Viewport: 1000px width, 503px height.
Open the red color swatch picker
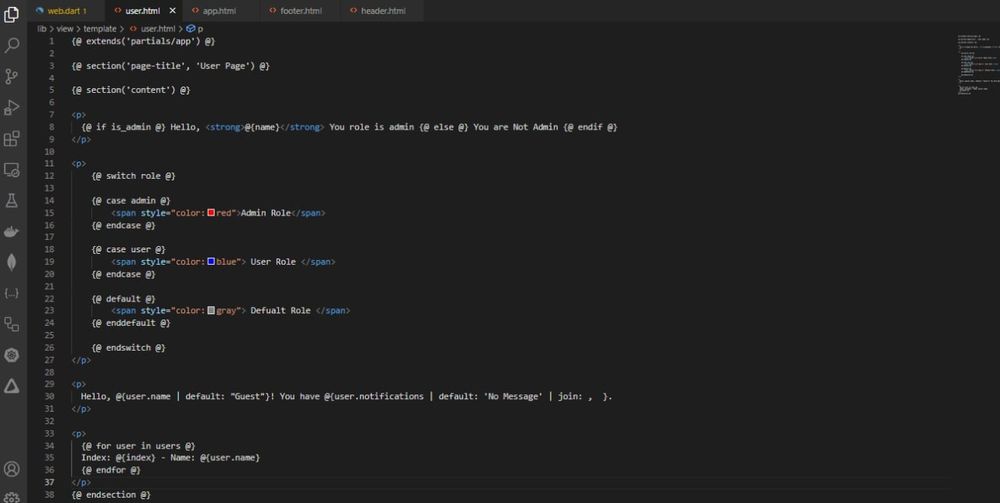(x=211, y=213)
